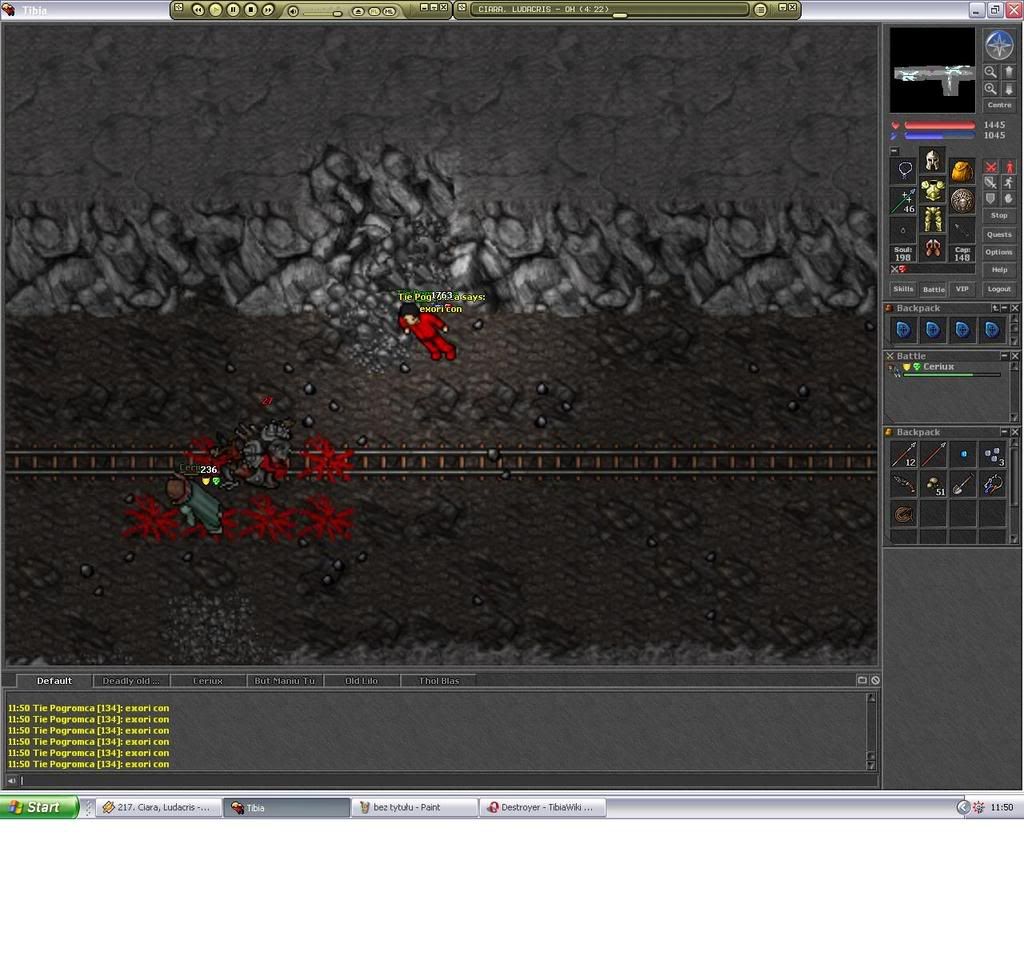Click the golden armor in the body slot
Image resolution: width=1024 pixels, height=960 pixels.
(x=933, y=189)
